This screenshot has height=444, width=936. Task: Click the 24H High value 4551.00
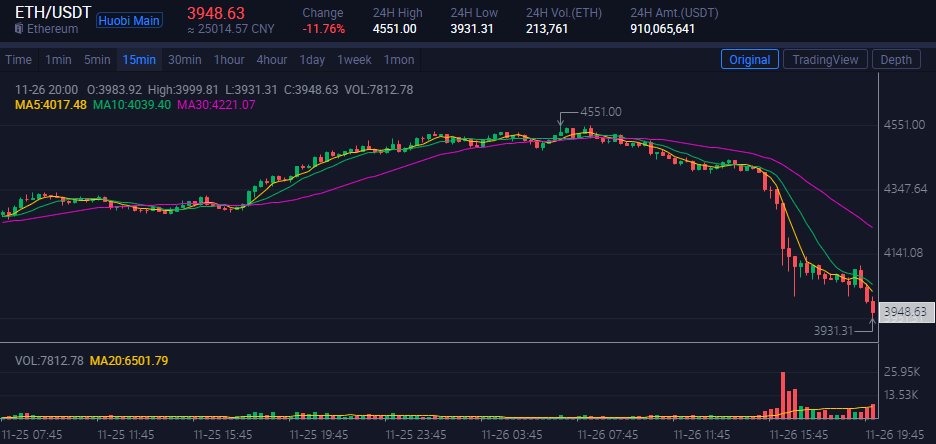(x=395, y=28)
